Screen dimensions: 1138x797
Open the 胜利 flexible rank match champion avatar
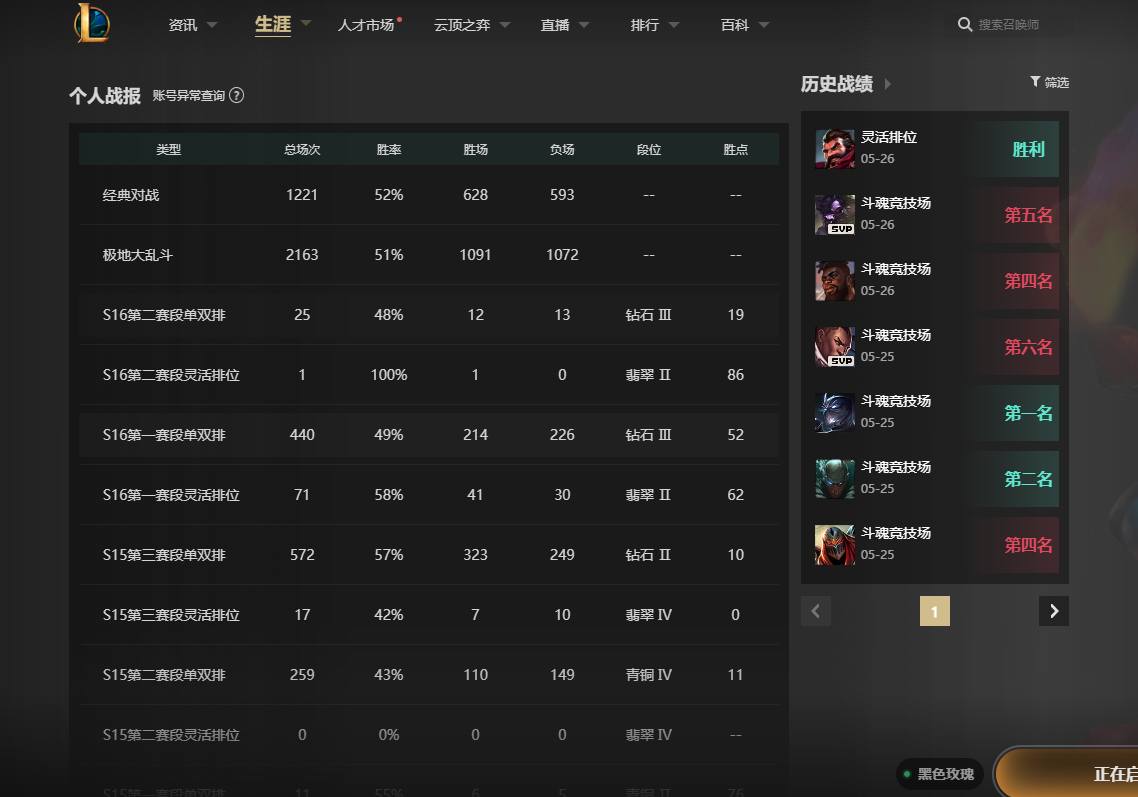[835, 149]
